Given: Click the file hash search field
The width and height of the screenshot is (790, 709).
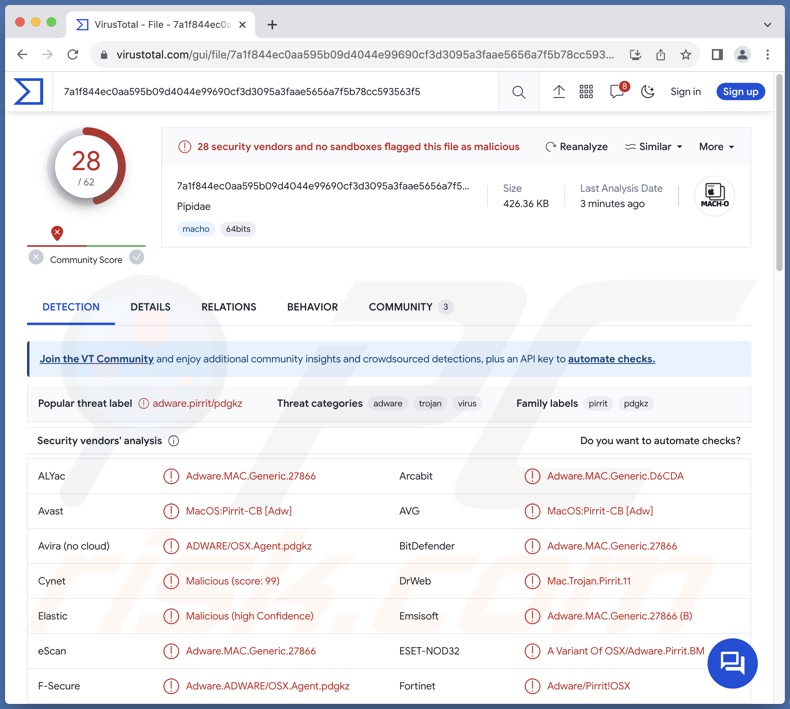Looking at the screenshot, I should tap(280, 92).
